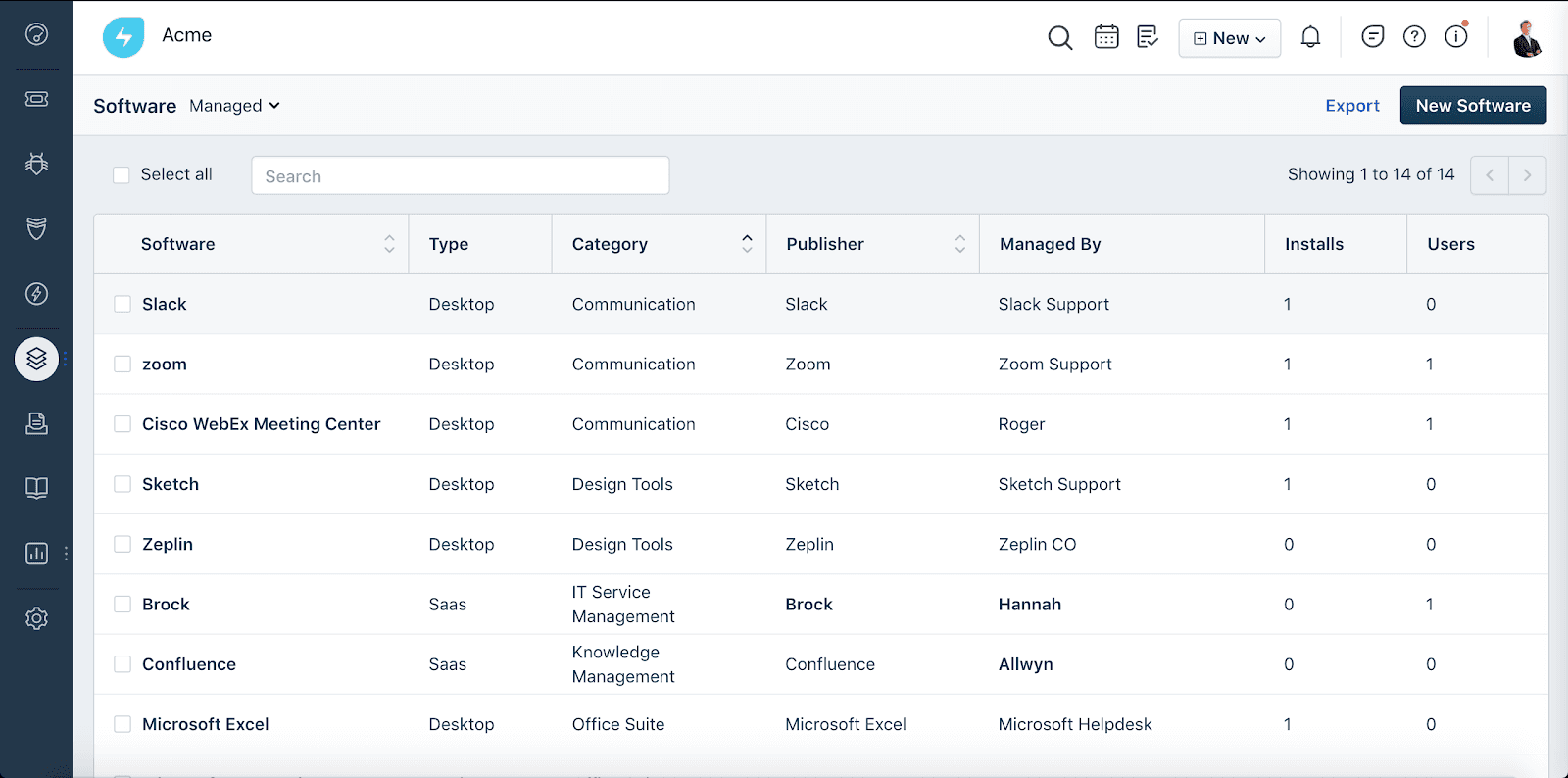Focus the Search input field

pos(461,175)
